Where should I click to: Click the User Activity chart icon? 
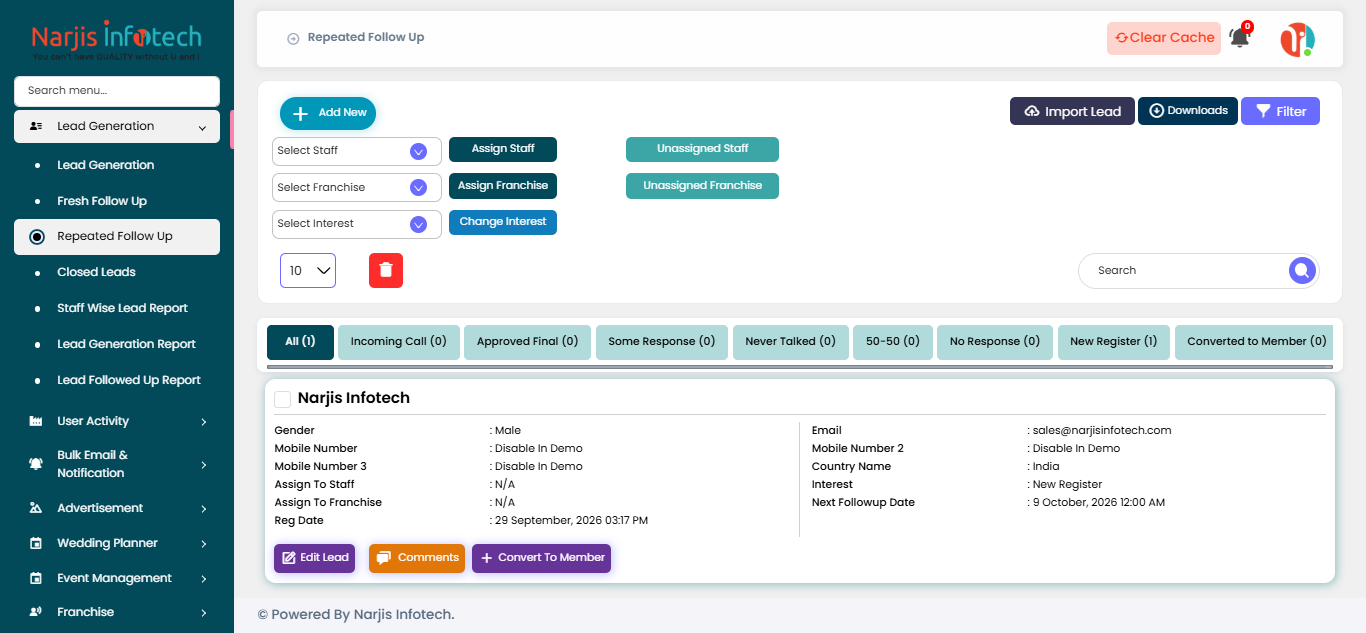(36, 422)
